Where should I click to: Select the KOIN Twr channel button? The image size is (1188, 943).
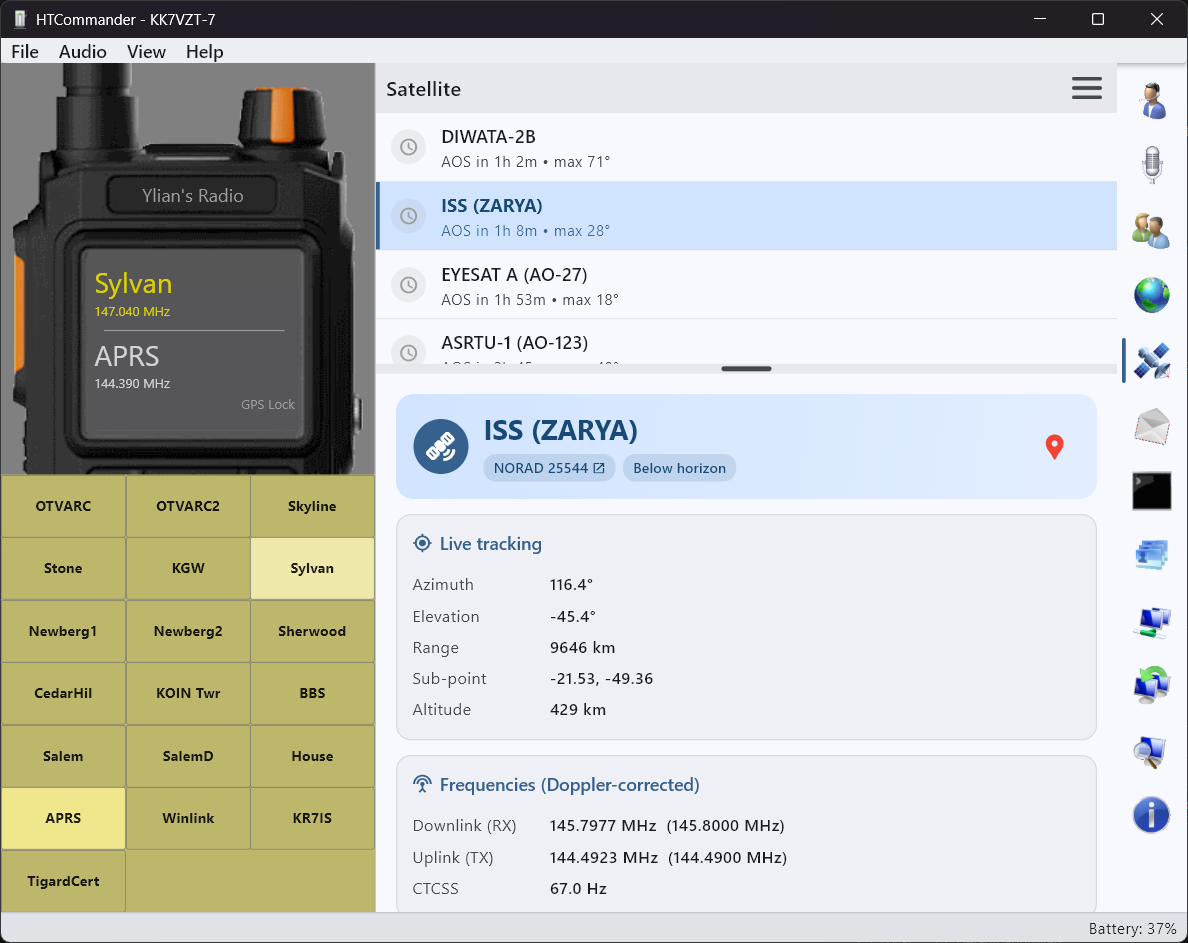[188, 693]
